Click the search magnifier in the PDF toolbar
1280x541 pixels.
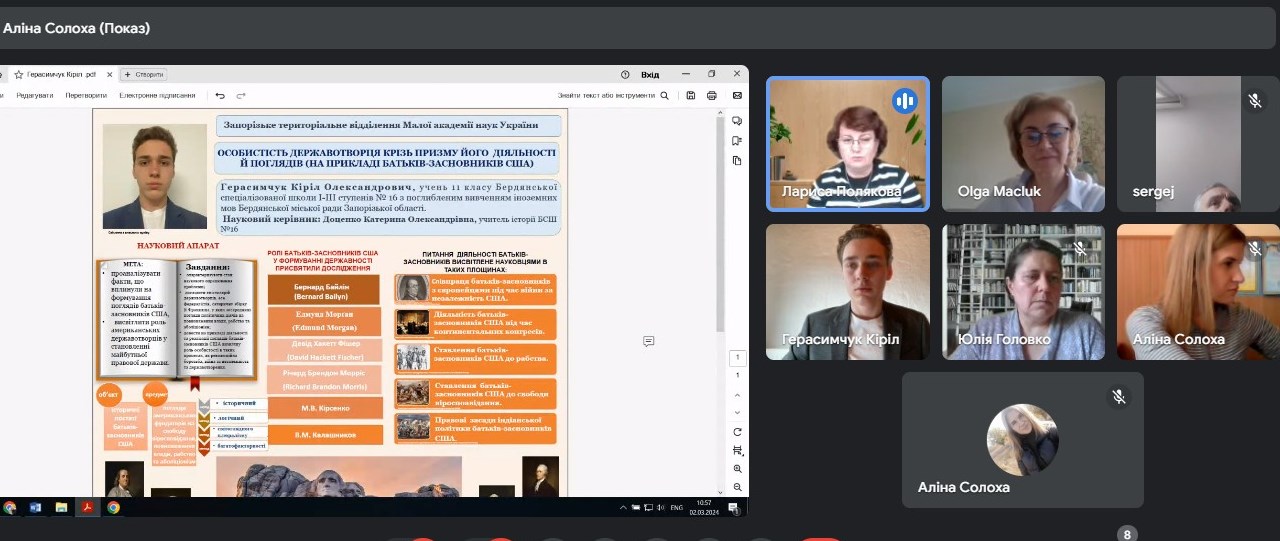(x=665, y=95)
